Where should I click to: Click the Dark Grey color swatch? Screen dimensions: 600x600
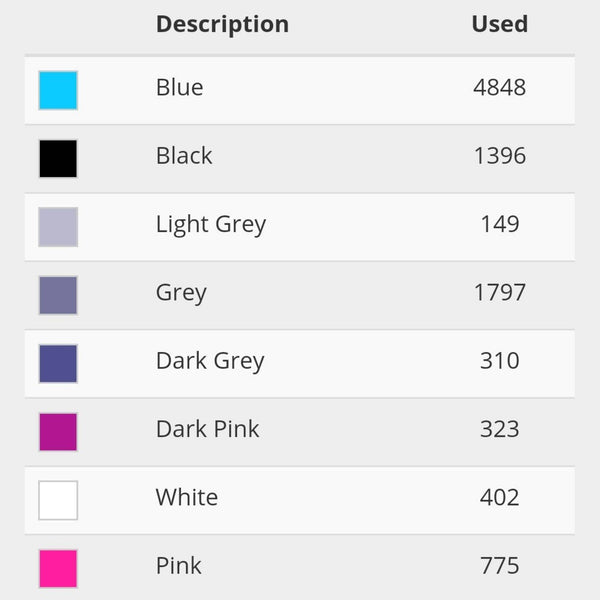pos(58,363)
